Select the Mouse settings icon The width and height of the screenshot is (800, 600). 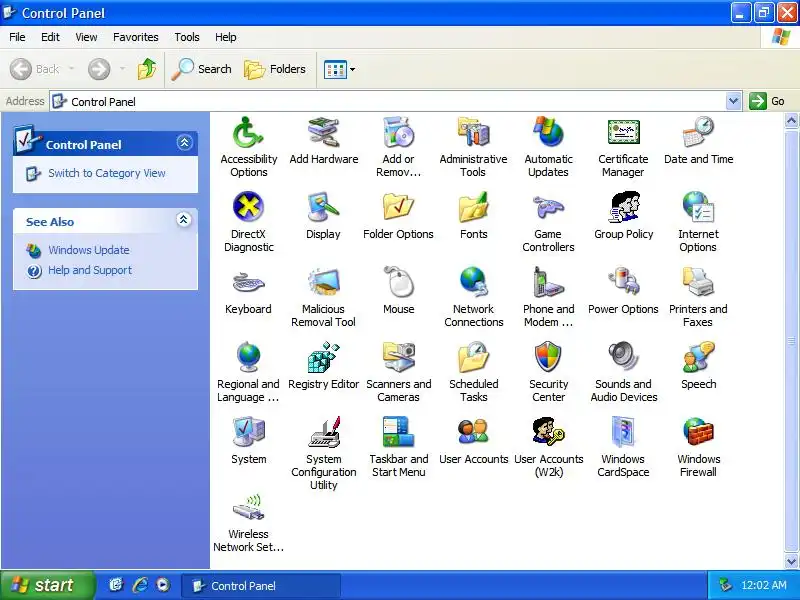coord(398,283)
